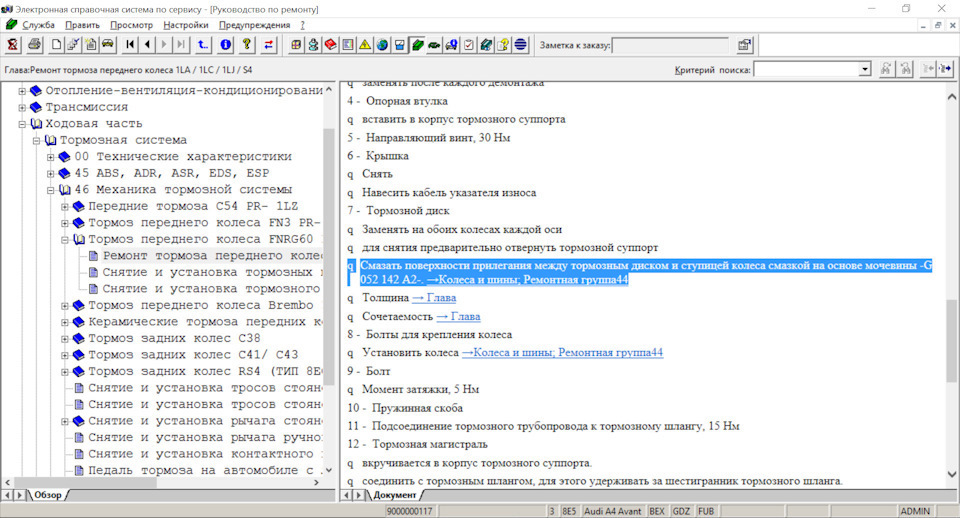Click the document pane vertical scrollbar
Viewport: 960px width, 518px height.
[x=951, y=285]
